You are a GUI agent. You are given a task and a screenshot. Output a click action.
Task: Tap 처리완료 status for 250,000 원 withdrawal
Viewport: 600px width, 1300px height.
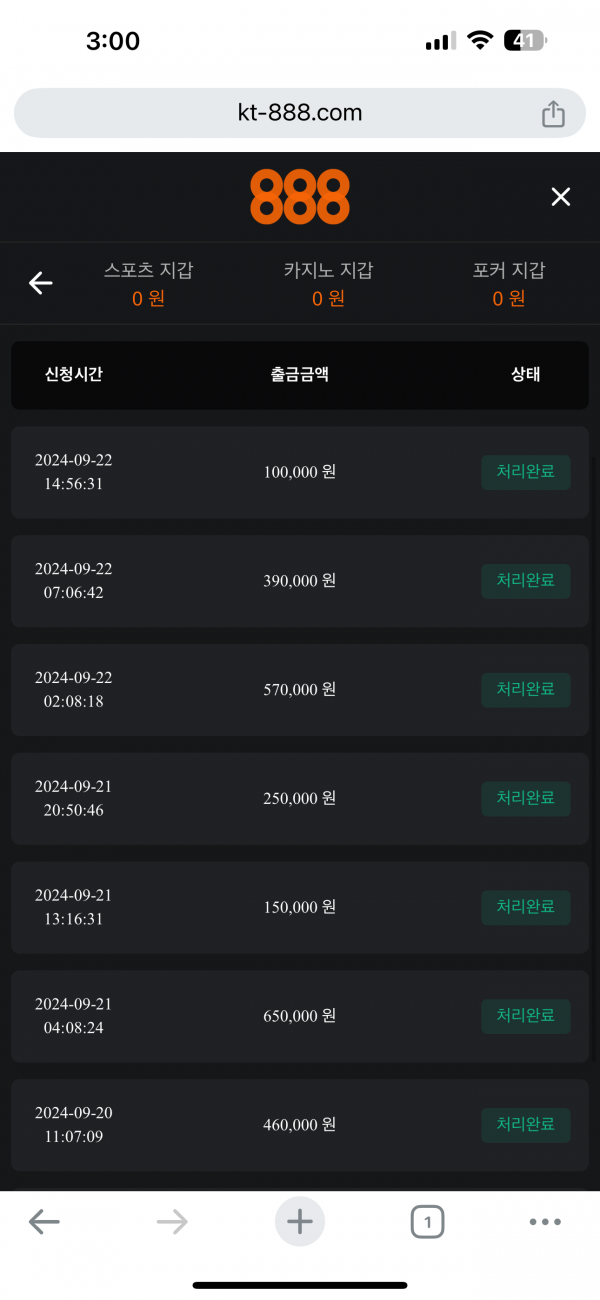(526, 798)
